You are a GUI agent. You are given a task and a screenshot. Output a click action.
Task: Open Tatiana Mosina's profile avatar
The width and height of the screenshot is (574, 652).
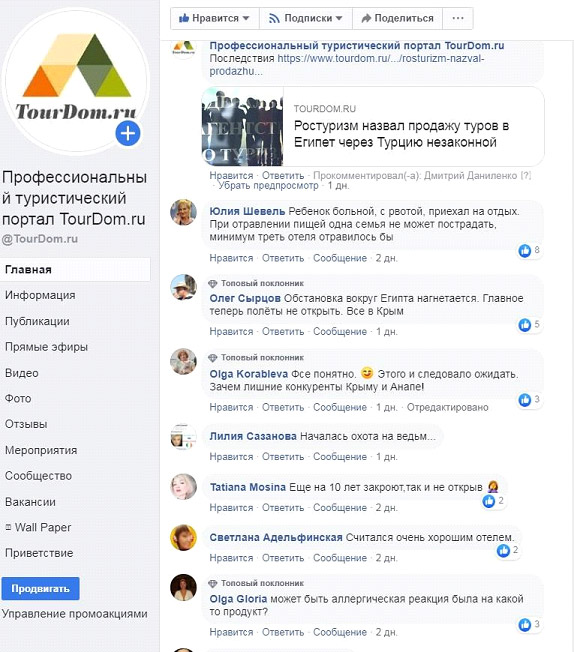(183, 487)
